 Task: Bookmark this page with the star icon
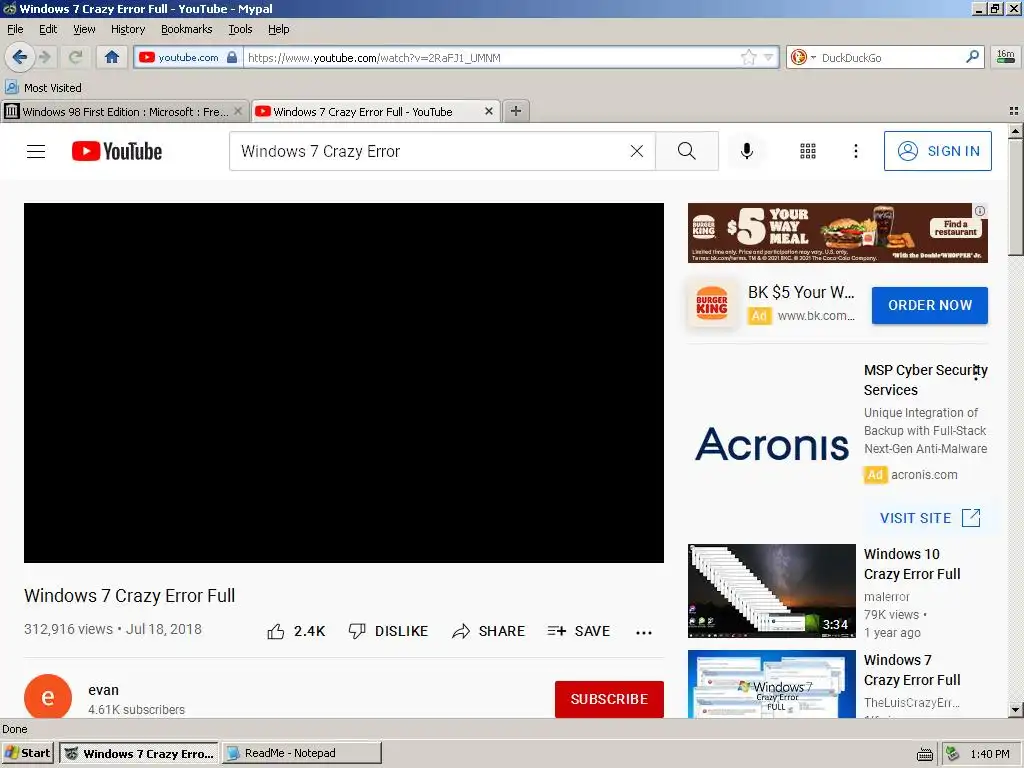[x=748, y=57]
